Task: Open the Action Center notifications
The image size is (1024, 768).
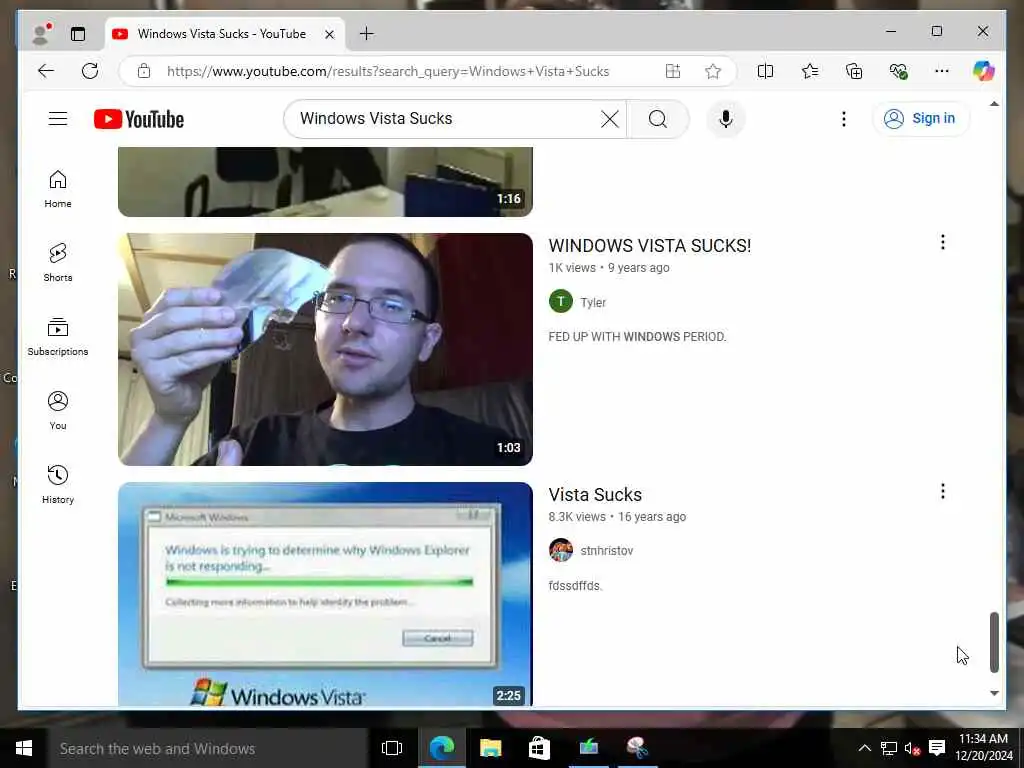Action: click(937, 748)
